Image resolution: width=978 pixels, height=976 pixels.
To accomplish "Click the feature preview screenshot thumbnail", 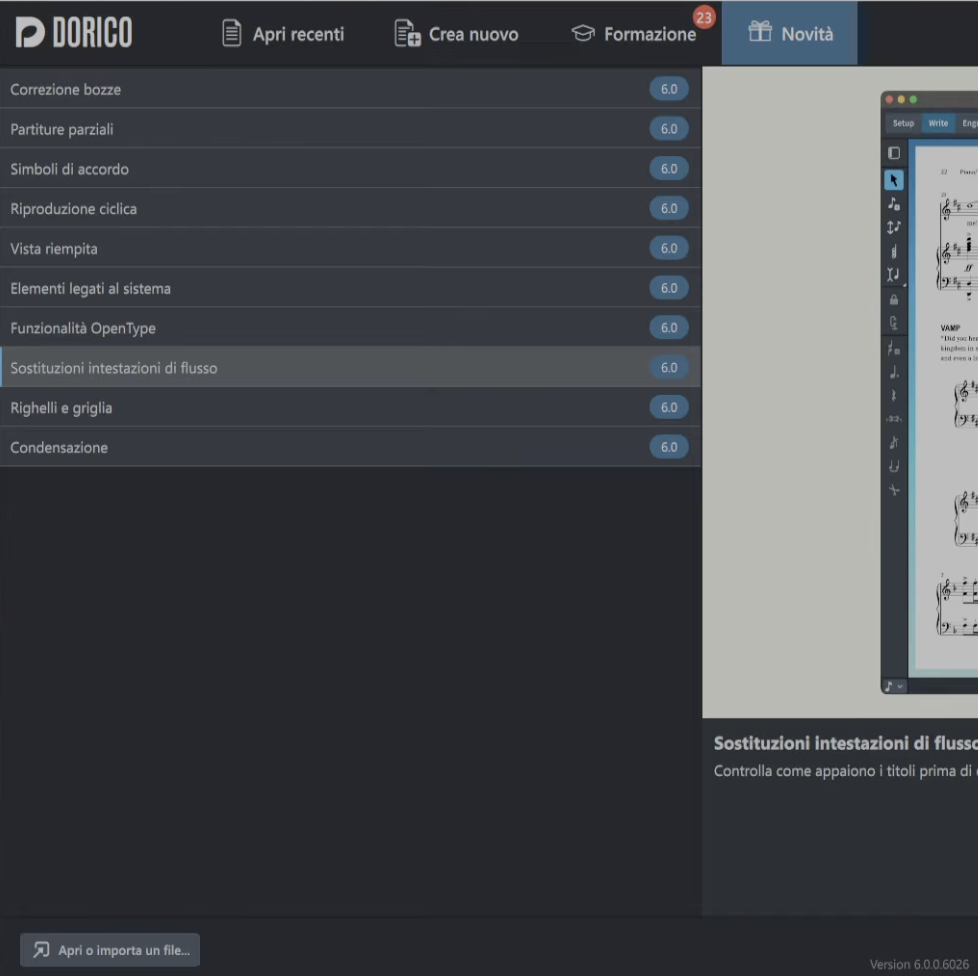I will [929, 392].
